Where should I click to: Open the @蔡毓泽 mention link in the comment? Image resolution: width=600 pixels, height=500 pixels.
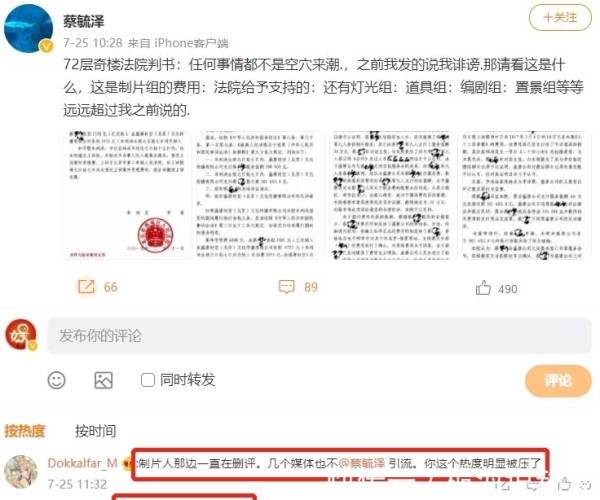[x=362, y=464]
